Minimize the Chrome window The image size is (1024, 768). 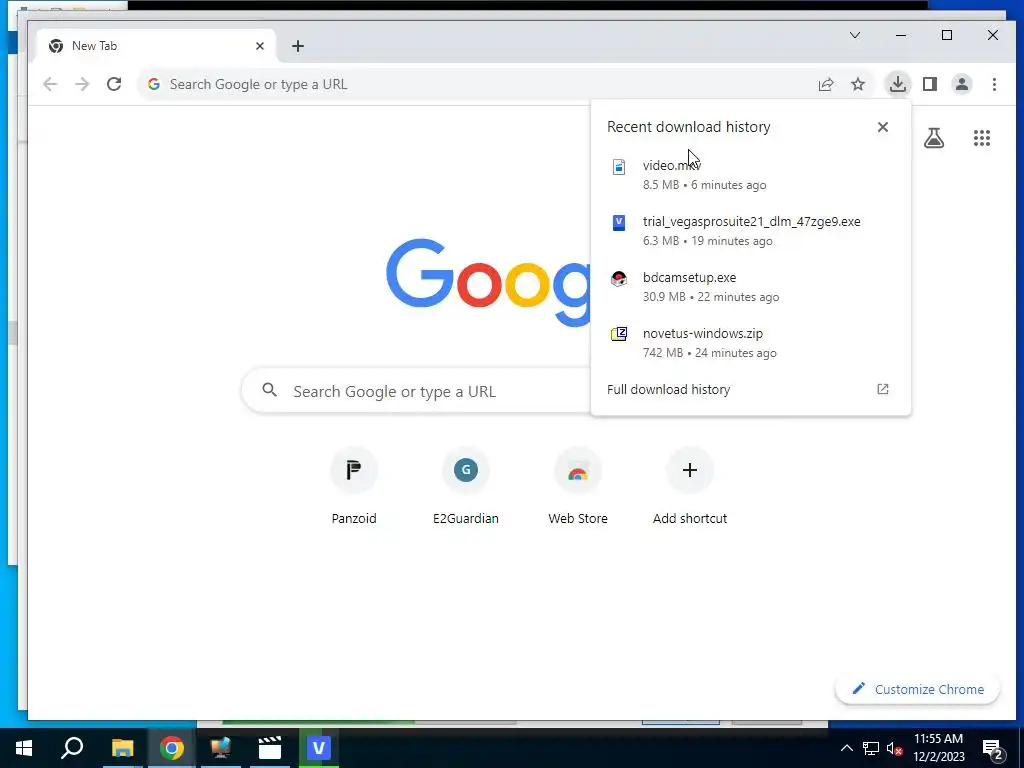point(901,35)
